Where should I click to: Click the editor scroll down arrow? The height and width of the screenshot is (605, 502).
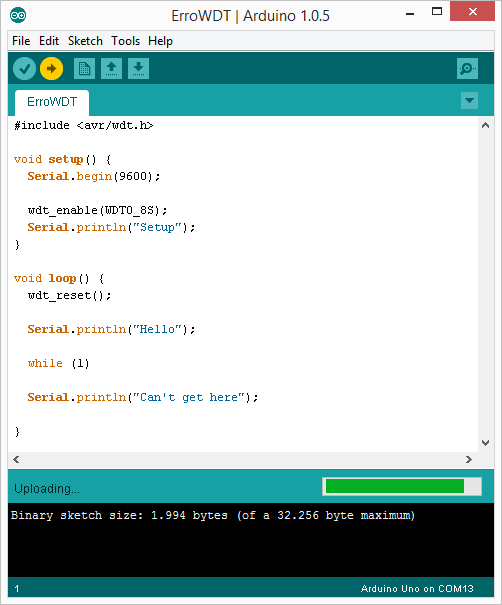486,443
